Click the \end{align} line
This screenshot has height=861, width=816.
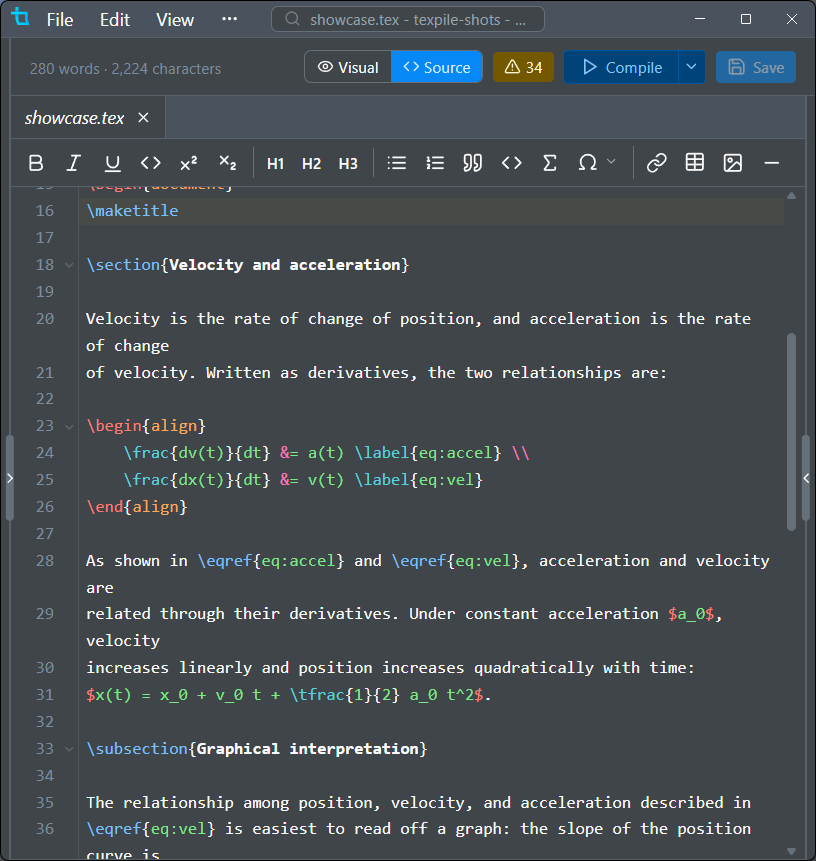(137, 507)
